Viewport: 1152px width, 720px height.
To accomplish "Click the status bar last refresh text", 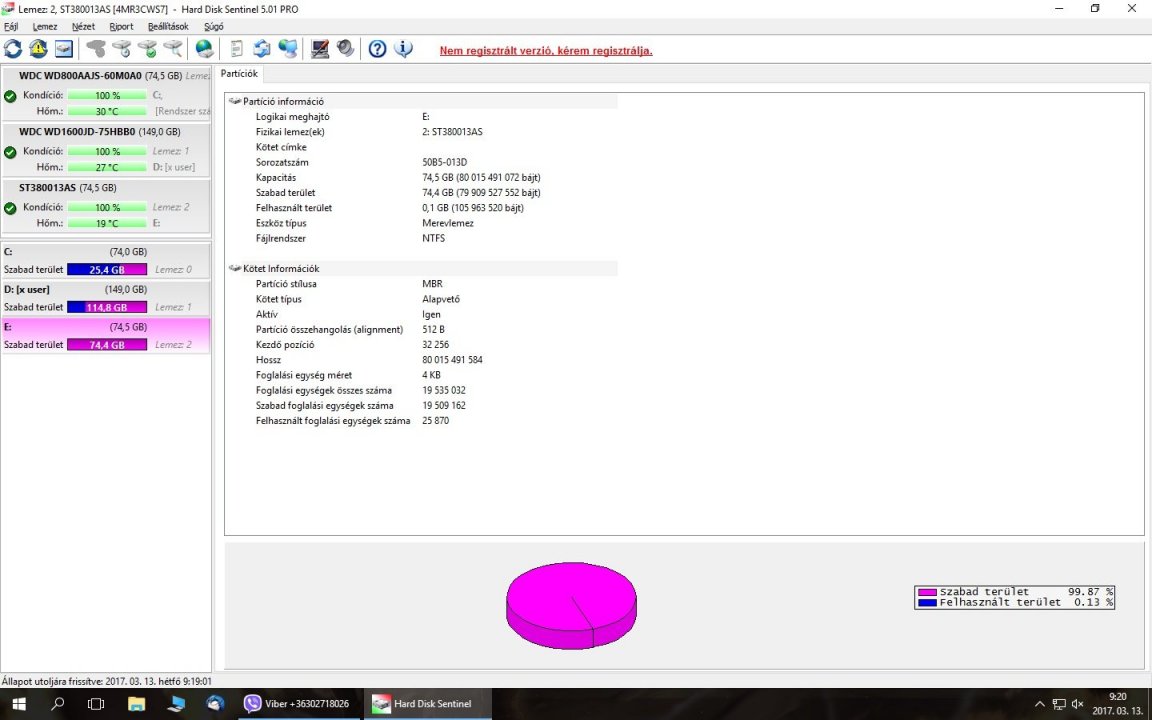I will 107,682.
